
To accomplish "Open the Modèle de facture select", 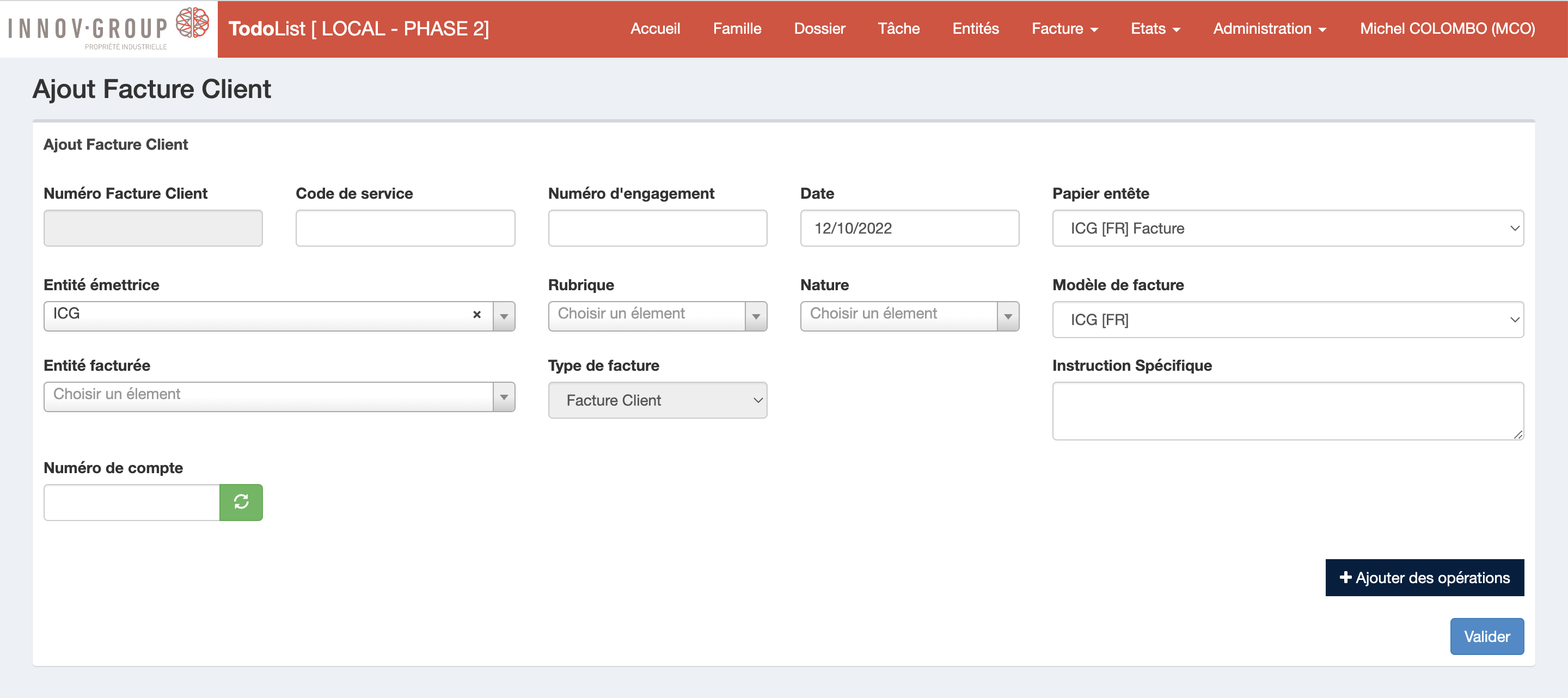I will click(x=1288, y=320).
